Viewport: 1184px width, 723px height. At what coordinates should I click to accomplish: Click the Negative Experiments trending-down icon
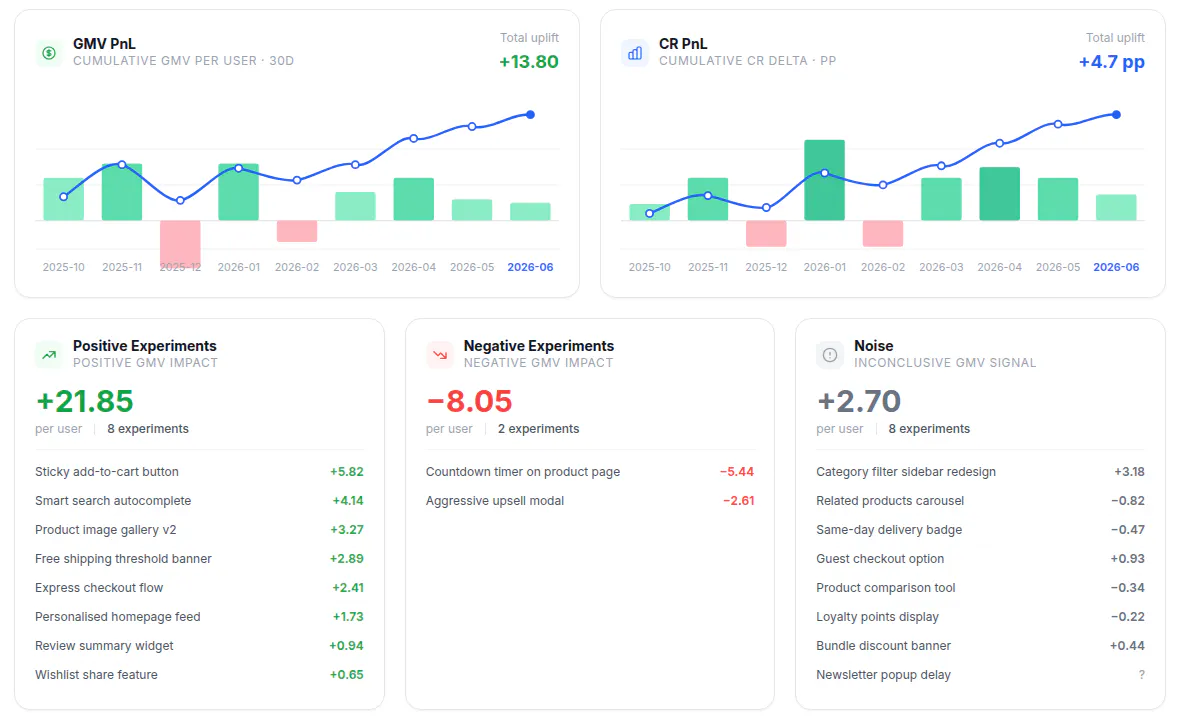click(439, 354)
